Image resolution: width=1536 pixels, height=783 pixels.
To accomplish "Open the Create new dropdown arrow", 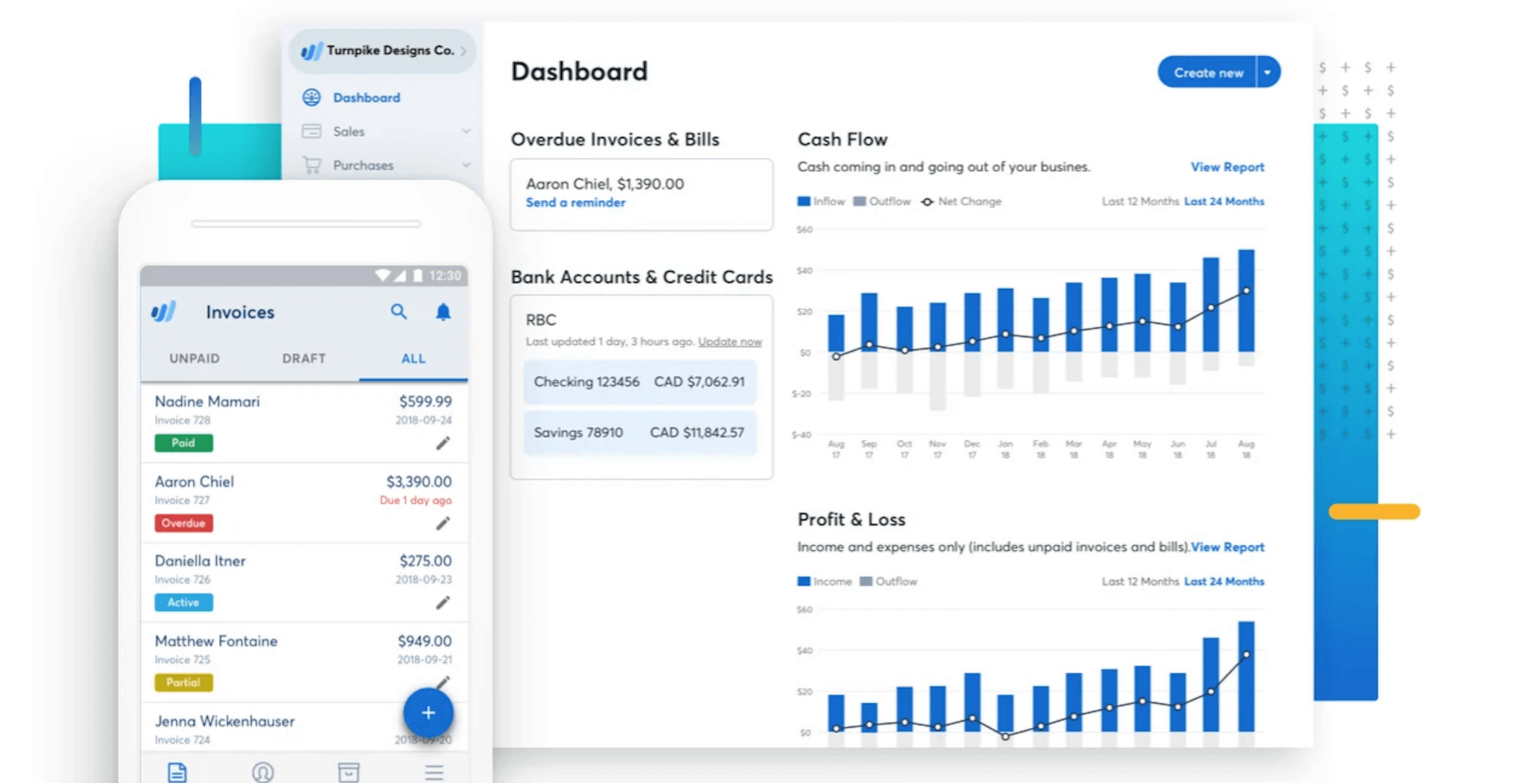I will [x=1266, y=72].
